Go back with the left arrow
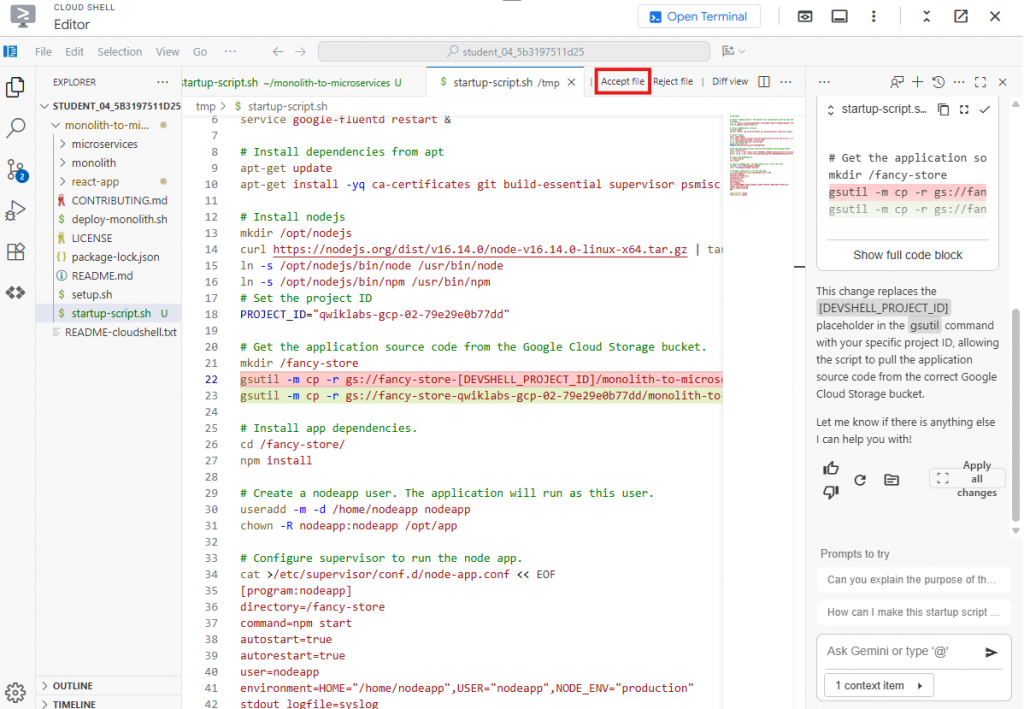This screenshot has height=709, width=1024. 278,52
